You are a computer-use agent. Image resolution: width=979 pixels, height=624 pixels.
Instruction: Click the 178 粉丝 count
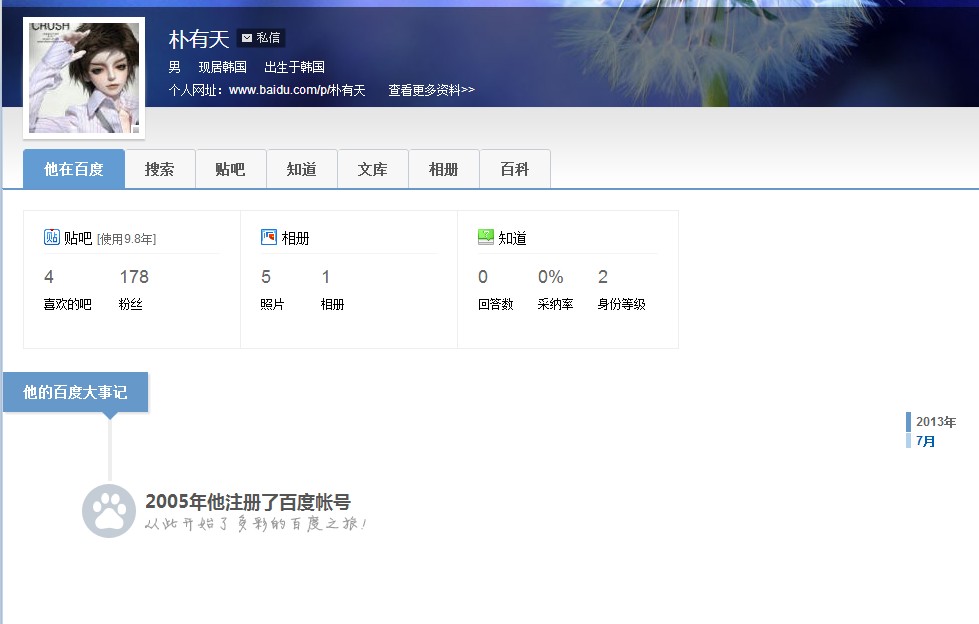[134, 277]
